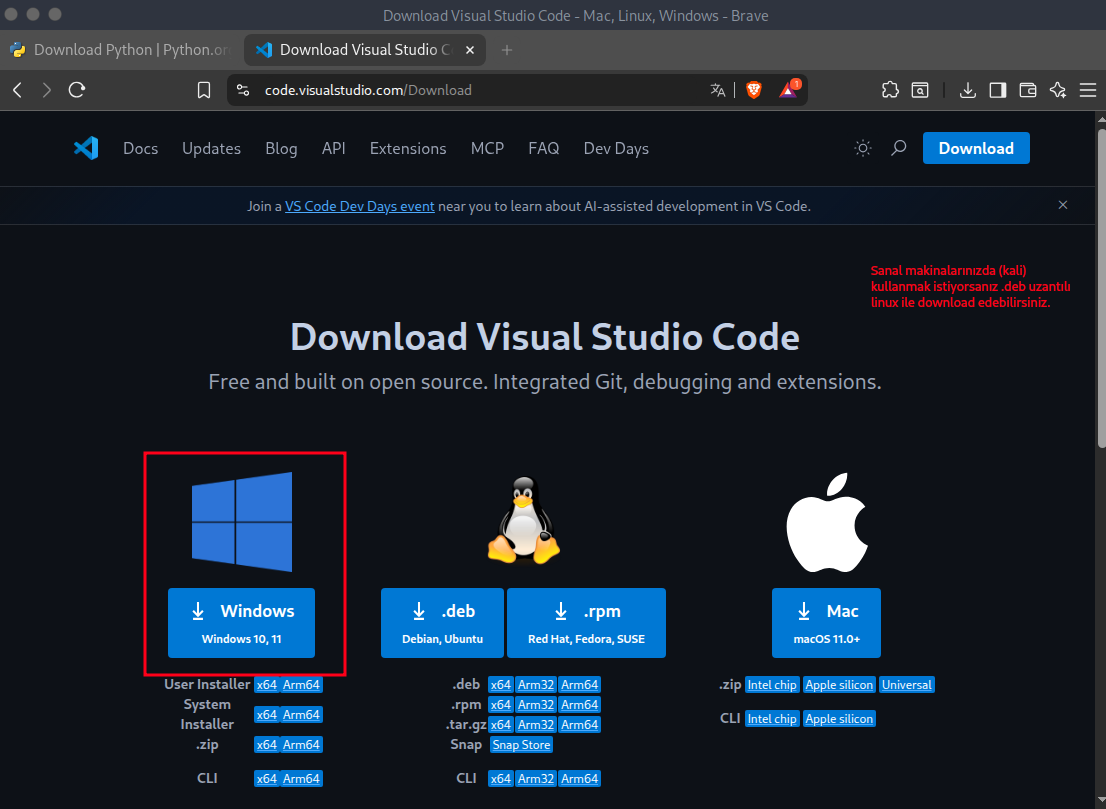Follow the VS Code Dev Days event link

[x=360, y=207]
